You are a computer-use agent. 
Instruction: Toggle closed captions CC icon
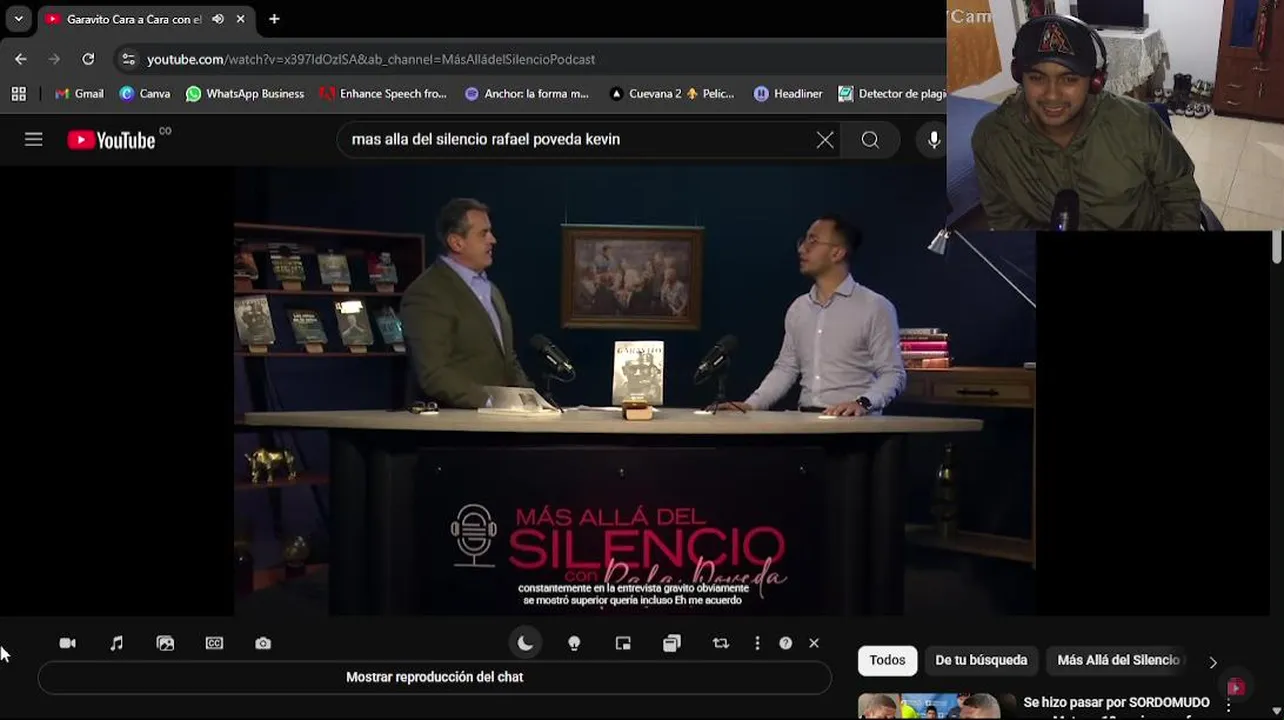(214, 643)
